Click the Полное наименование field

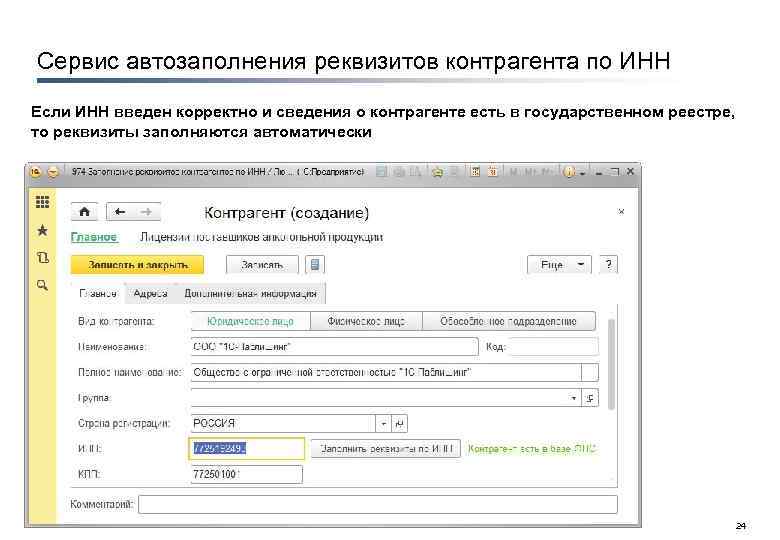(386, 372)
